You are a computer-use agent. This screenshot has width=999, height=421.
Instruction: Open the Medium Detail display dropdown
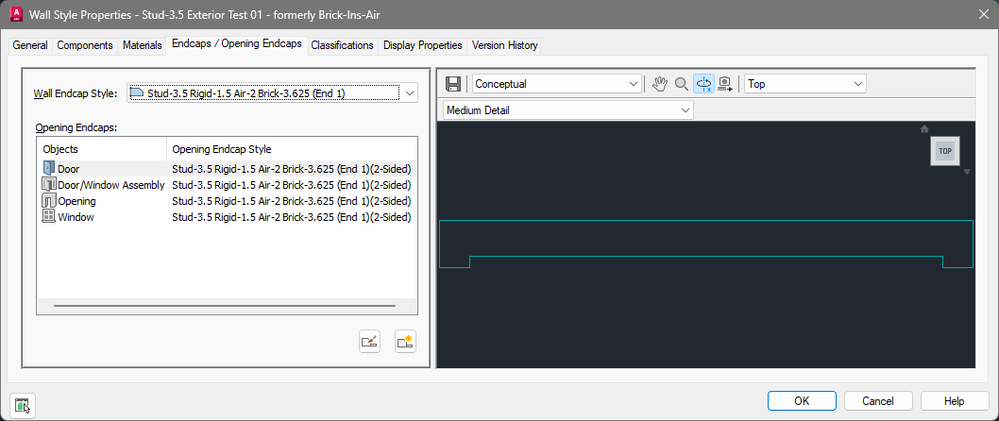pyautogui.click(x=568, y=110)
